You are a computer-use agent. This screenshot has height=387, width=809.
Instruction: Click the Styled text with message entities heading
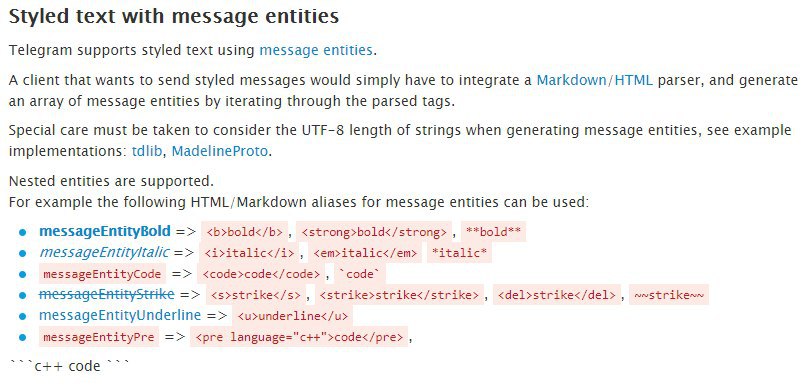[x=174, y=17]
